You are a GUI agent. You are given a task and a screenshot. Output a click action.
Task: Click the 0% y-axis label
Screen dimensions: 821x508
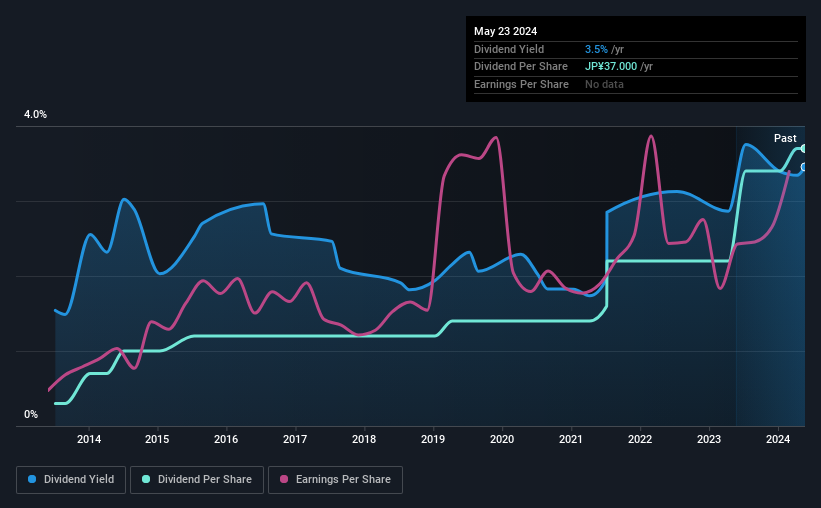pos(31,414)
